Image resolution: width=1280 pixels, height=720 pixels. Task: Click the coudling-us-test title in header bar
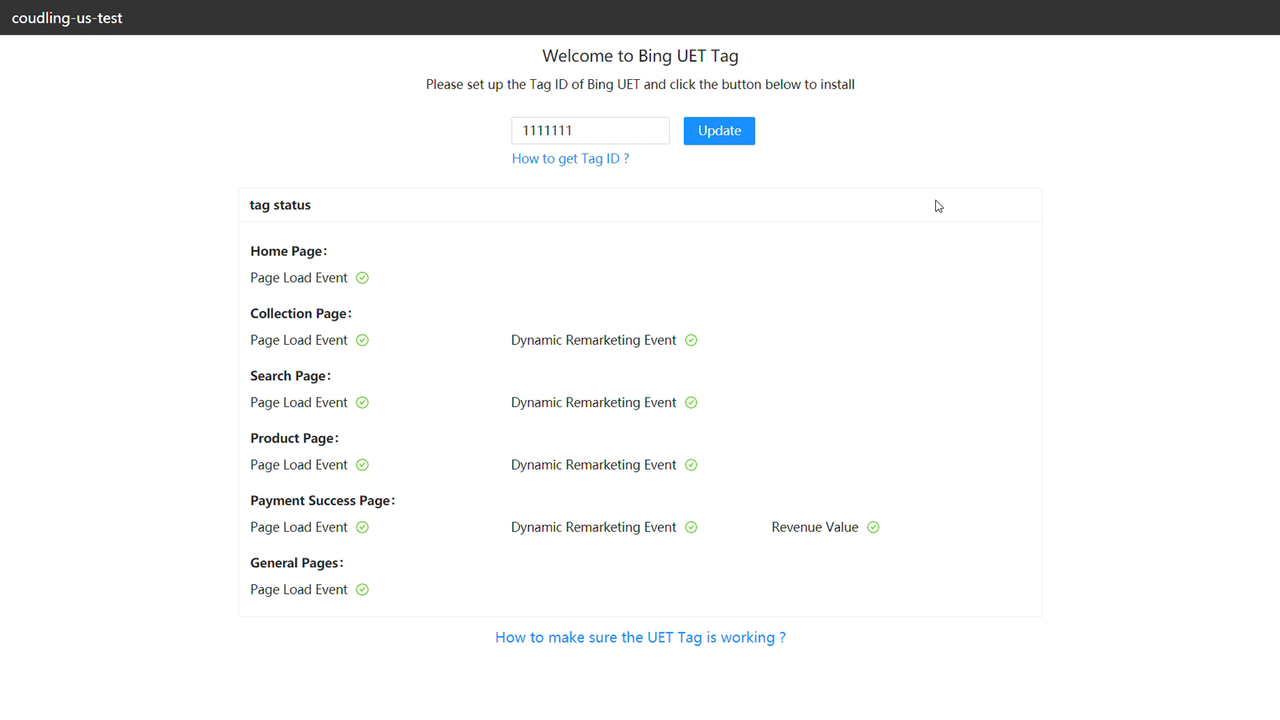click(67, 17)
